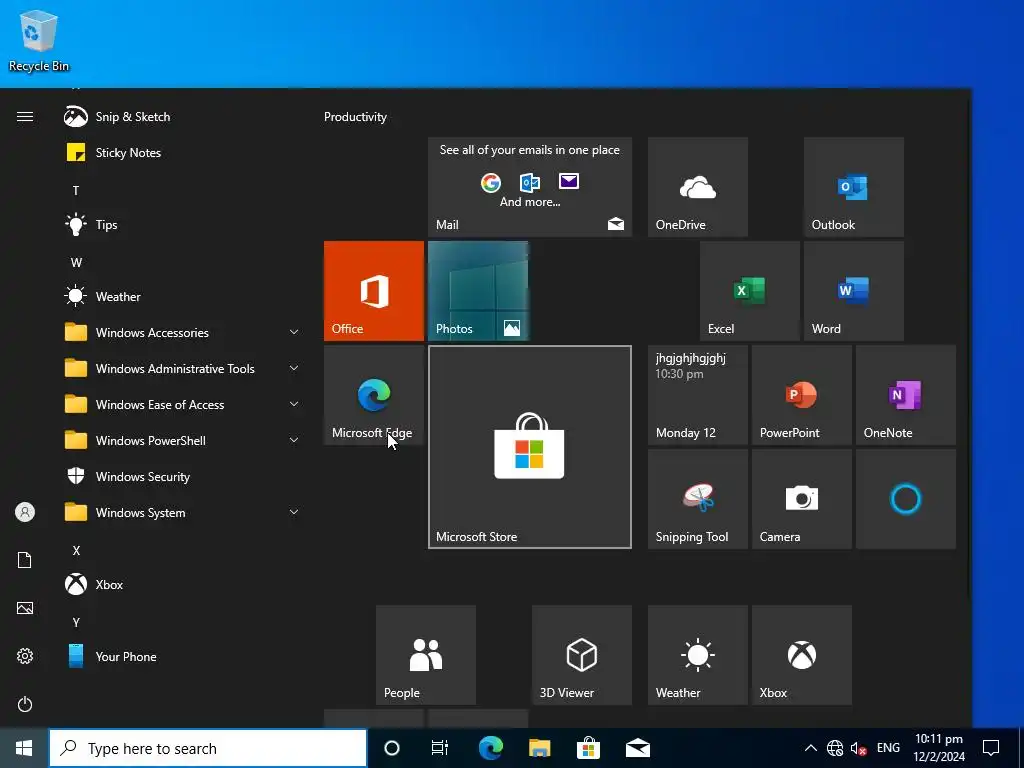This screenshot has width=1024, height=768.
Task: Open the People tile
Action: point(426,655)
